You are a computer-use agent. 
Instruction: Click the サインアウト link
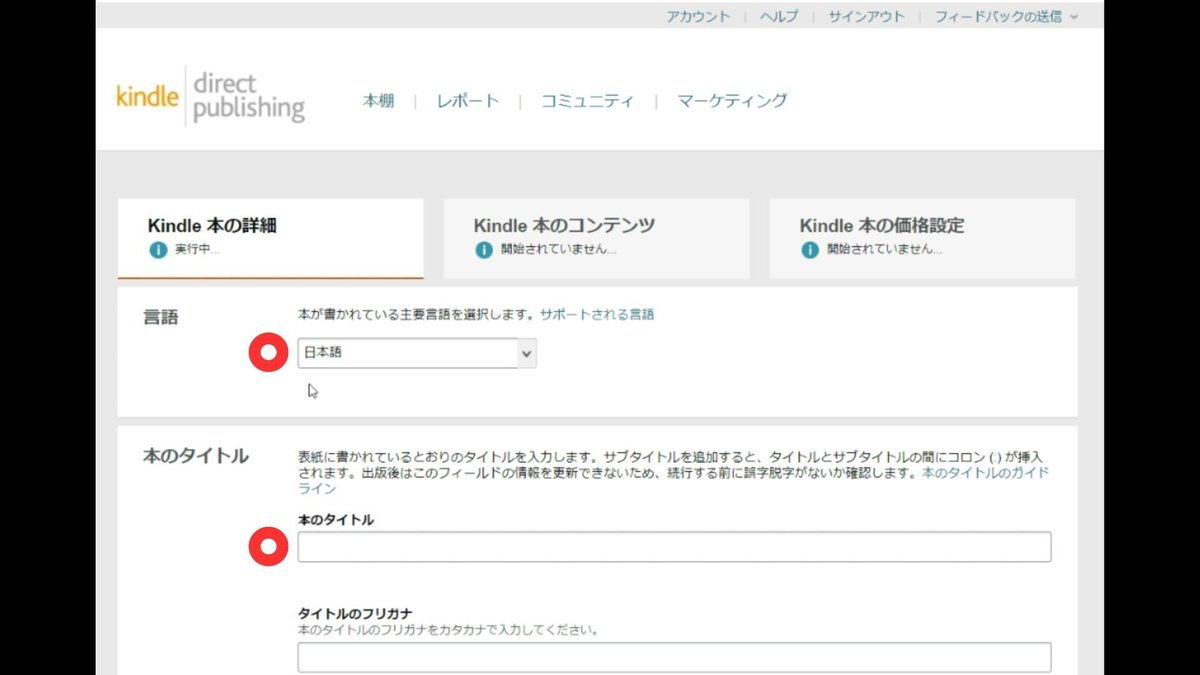866,16
